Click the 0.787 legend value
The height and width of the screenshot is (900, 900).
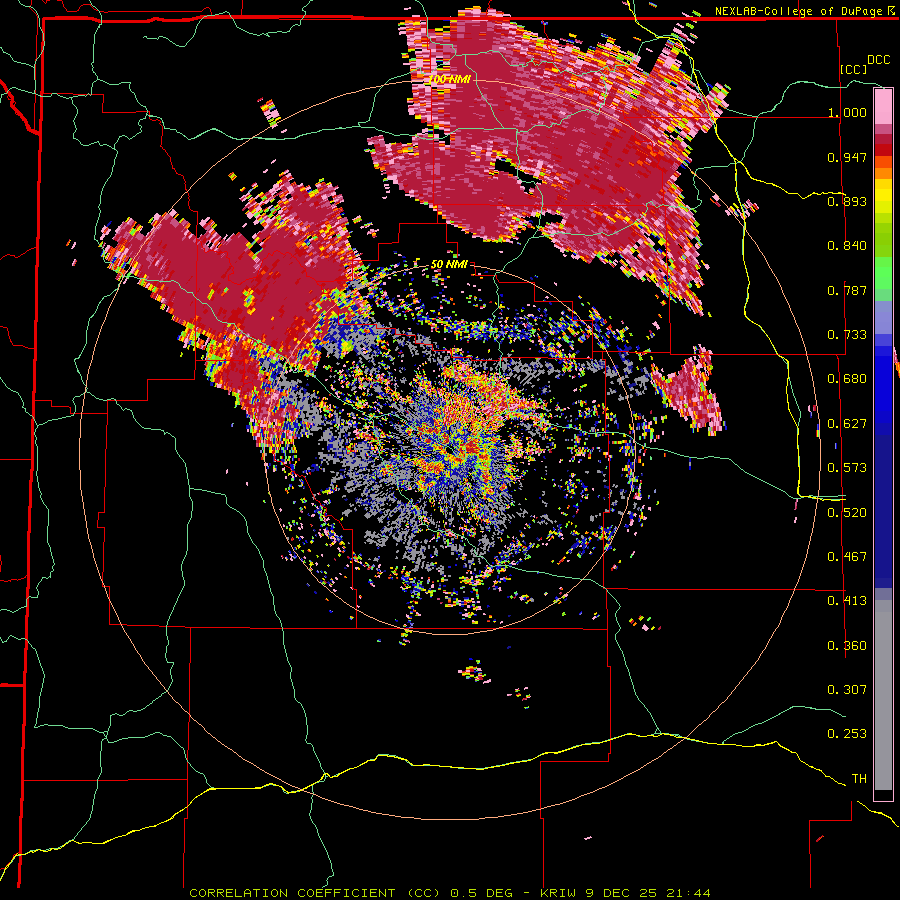[x=847, y=290]
